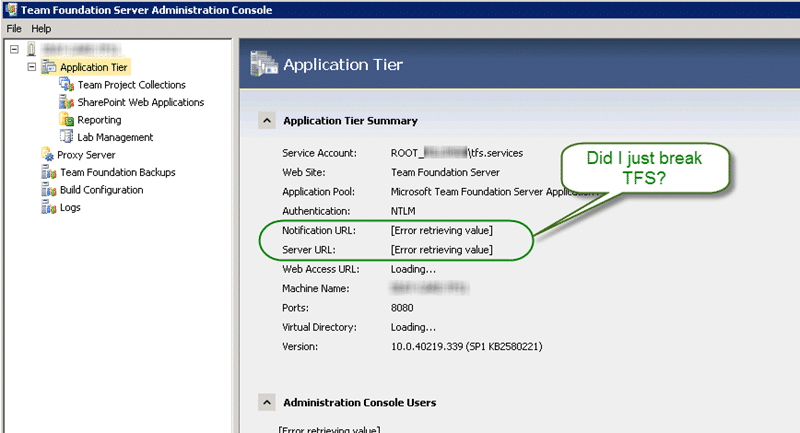The width and height of the screenshot is (800, 433).
Task: Click the Version value 10.0.40219.339
Action: tap(466, 347)
